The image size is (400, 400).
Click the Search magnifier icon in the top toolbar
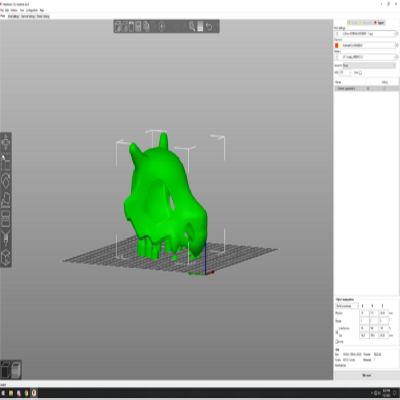pos(192,26)
